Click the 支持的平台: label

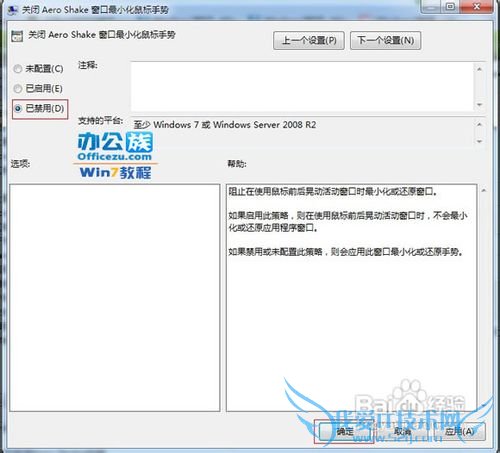101,120
